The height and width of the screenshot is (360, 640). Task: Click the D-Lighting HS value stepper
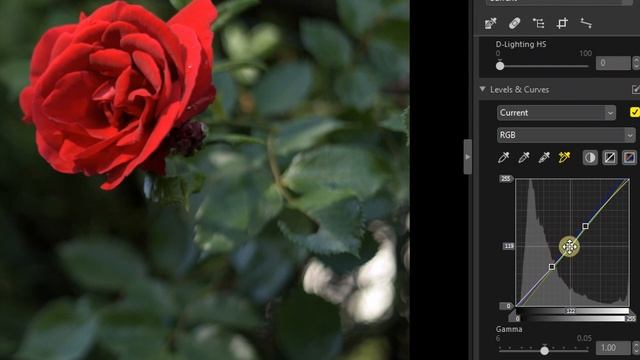click(x=636, y=63)
